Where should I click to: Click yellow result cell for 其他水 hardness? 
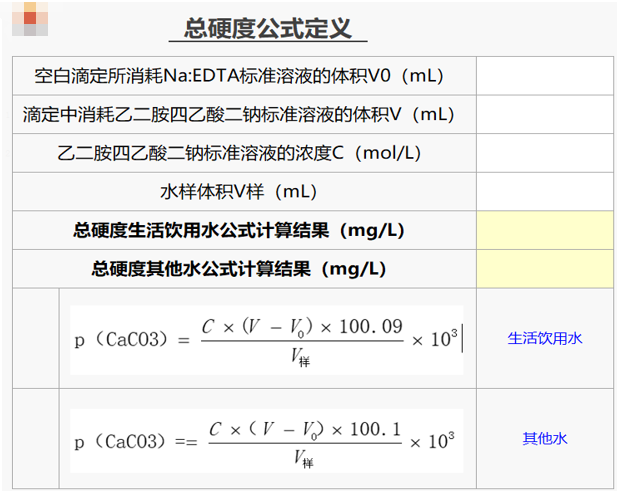point(544,269)
